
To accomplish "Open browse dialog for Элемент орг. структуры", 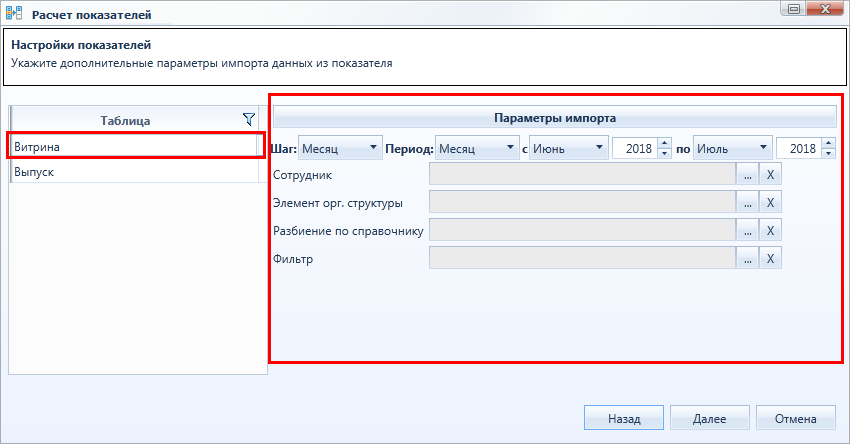I will click(748, 203).
